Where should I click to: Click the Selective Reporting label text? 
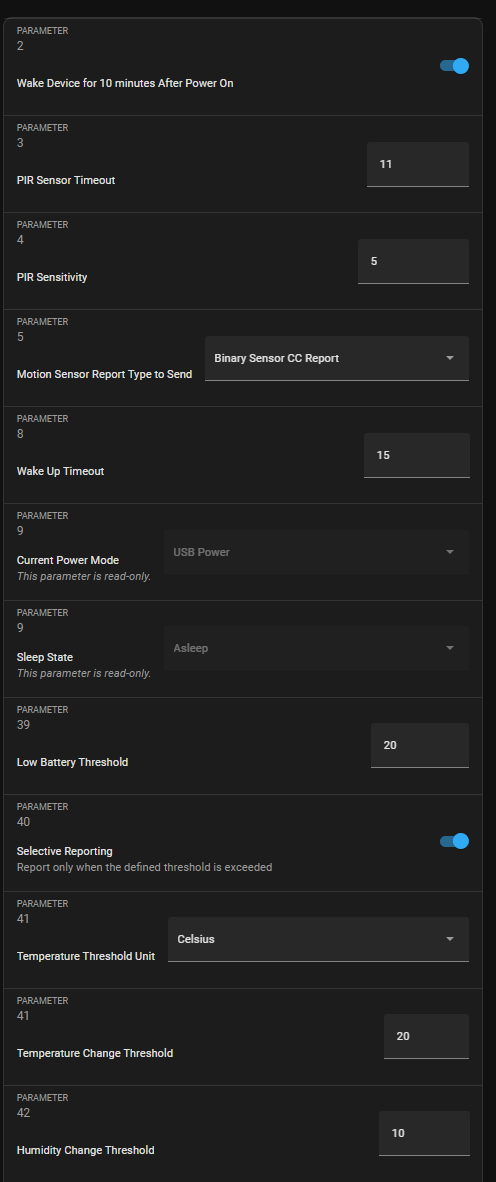[x=65, y=851]
